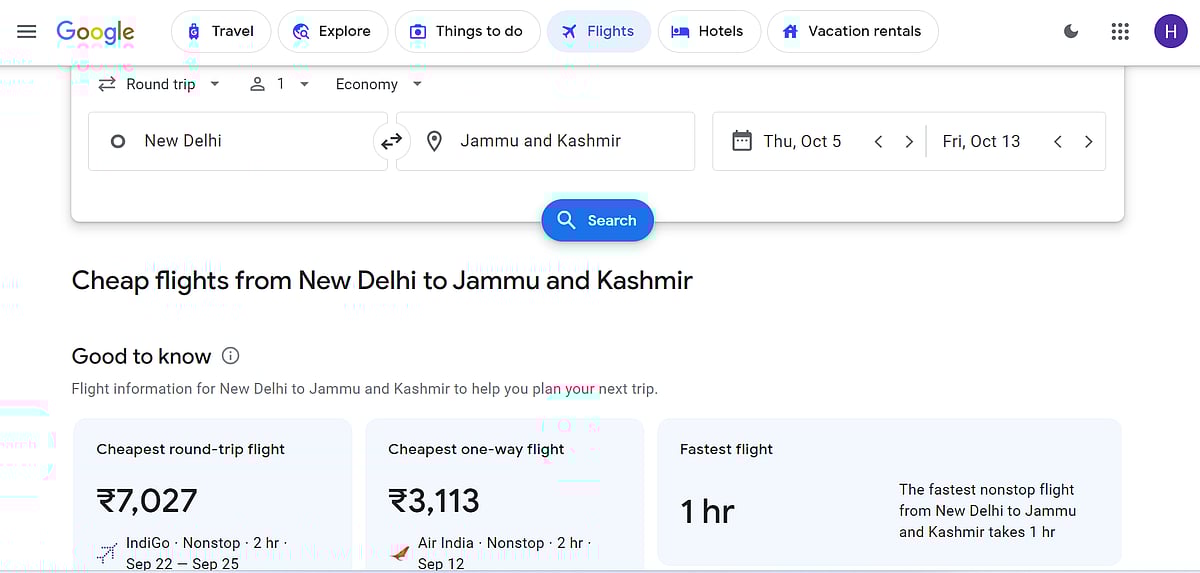
Task: Expand the Round trip dropdown
Action: coord(160,84)
